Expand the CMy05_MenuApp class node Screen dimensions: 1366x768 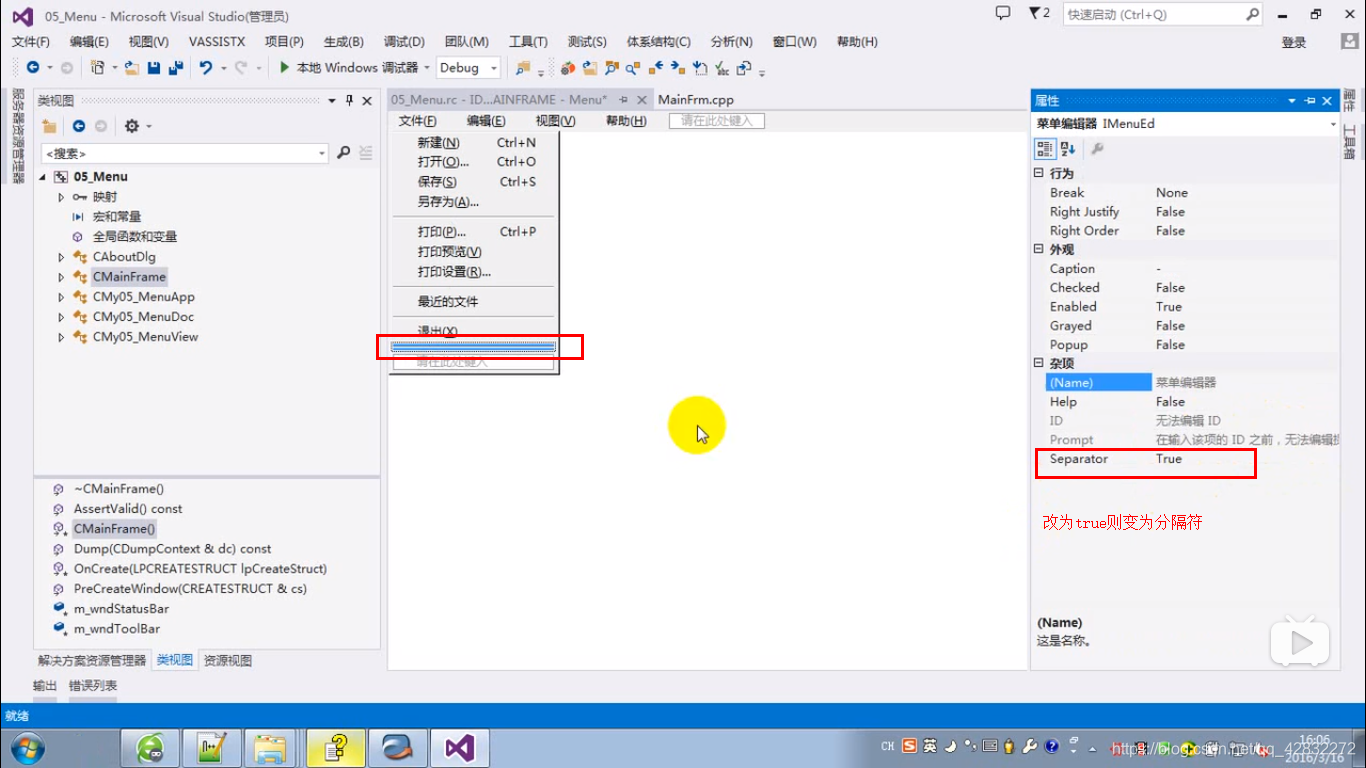[61, 297]
